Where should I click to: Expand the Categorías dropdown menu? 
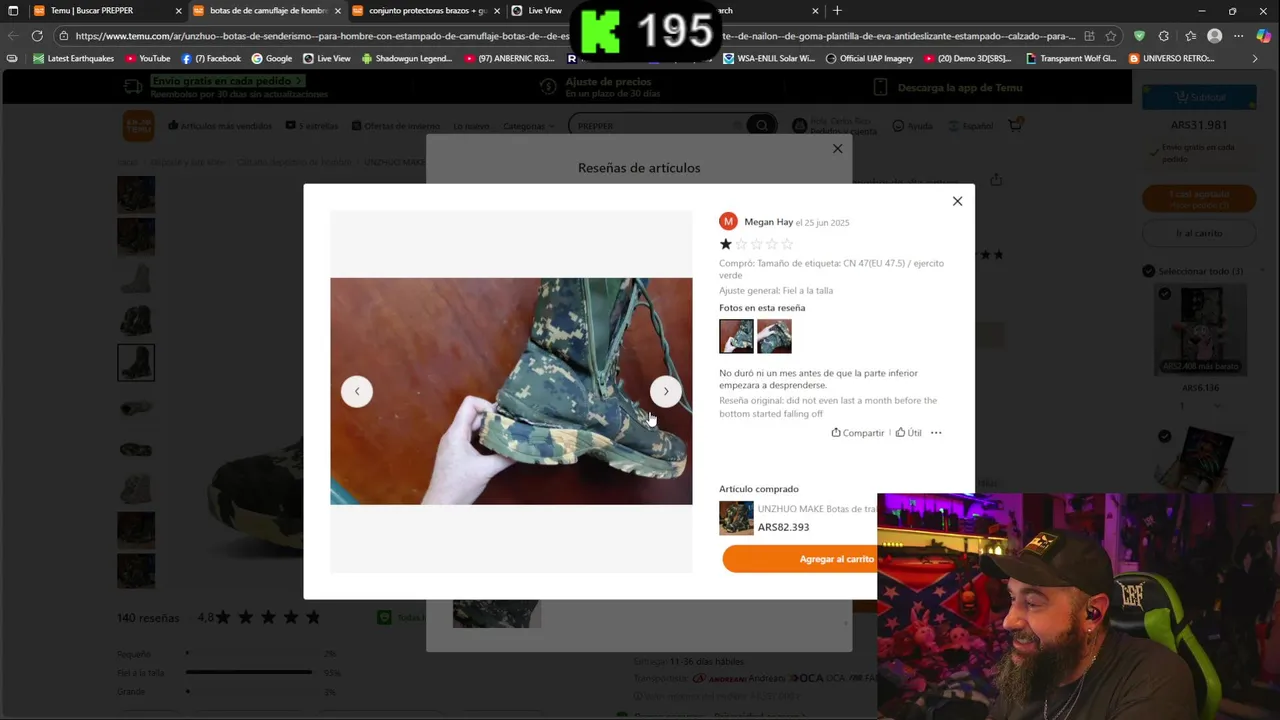click(528, 126)
